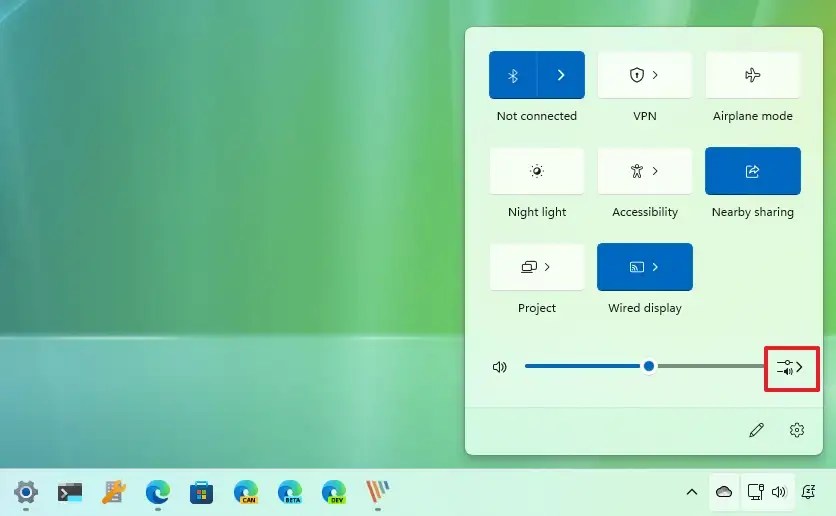Toggle Night light
Image resolution: width=836 pixels, height=516 pixels.
click(537, 171)
